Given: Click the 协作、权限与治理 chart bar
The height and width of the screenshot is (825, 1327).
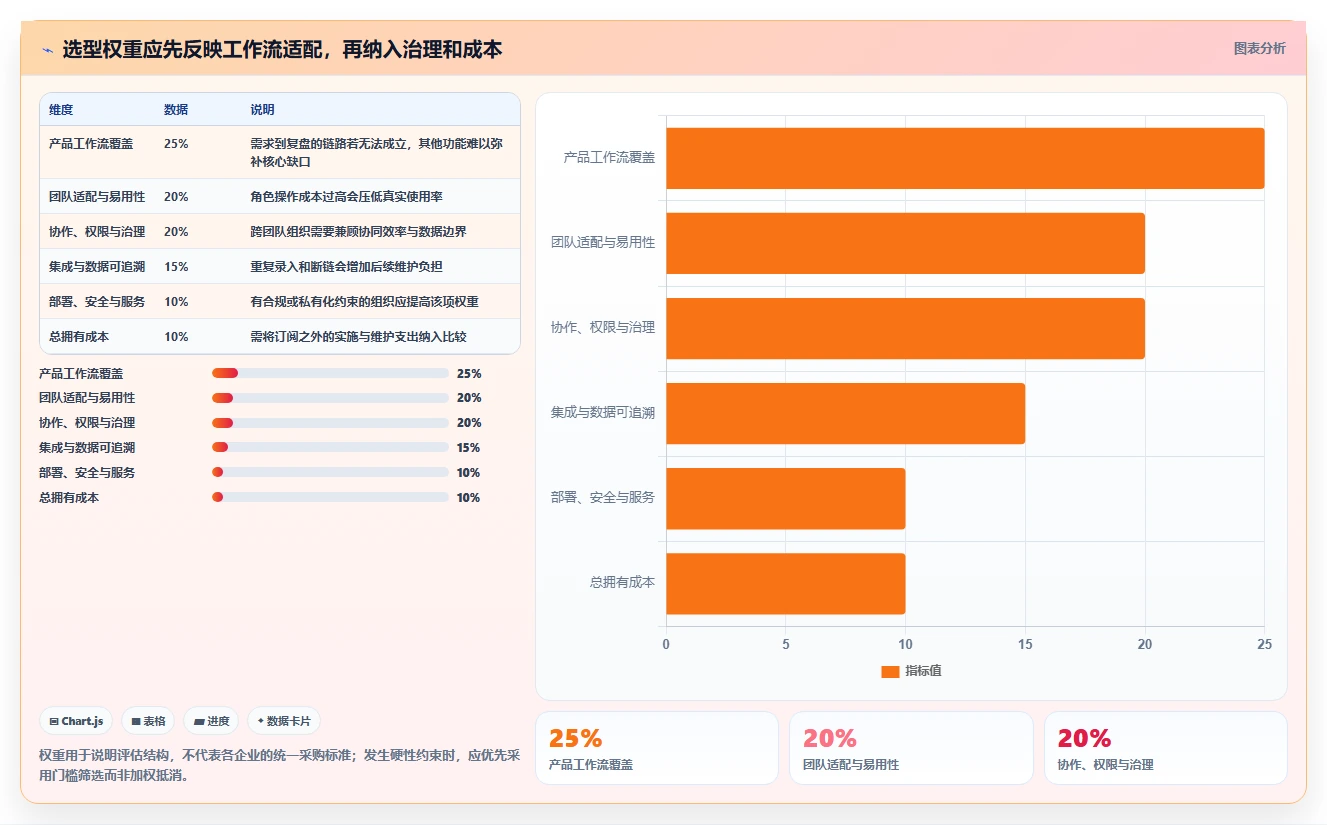Looking at the screenshot, I should point(905,328).
